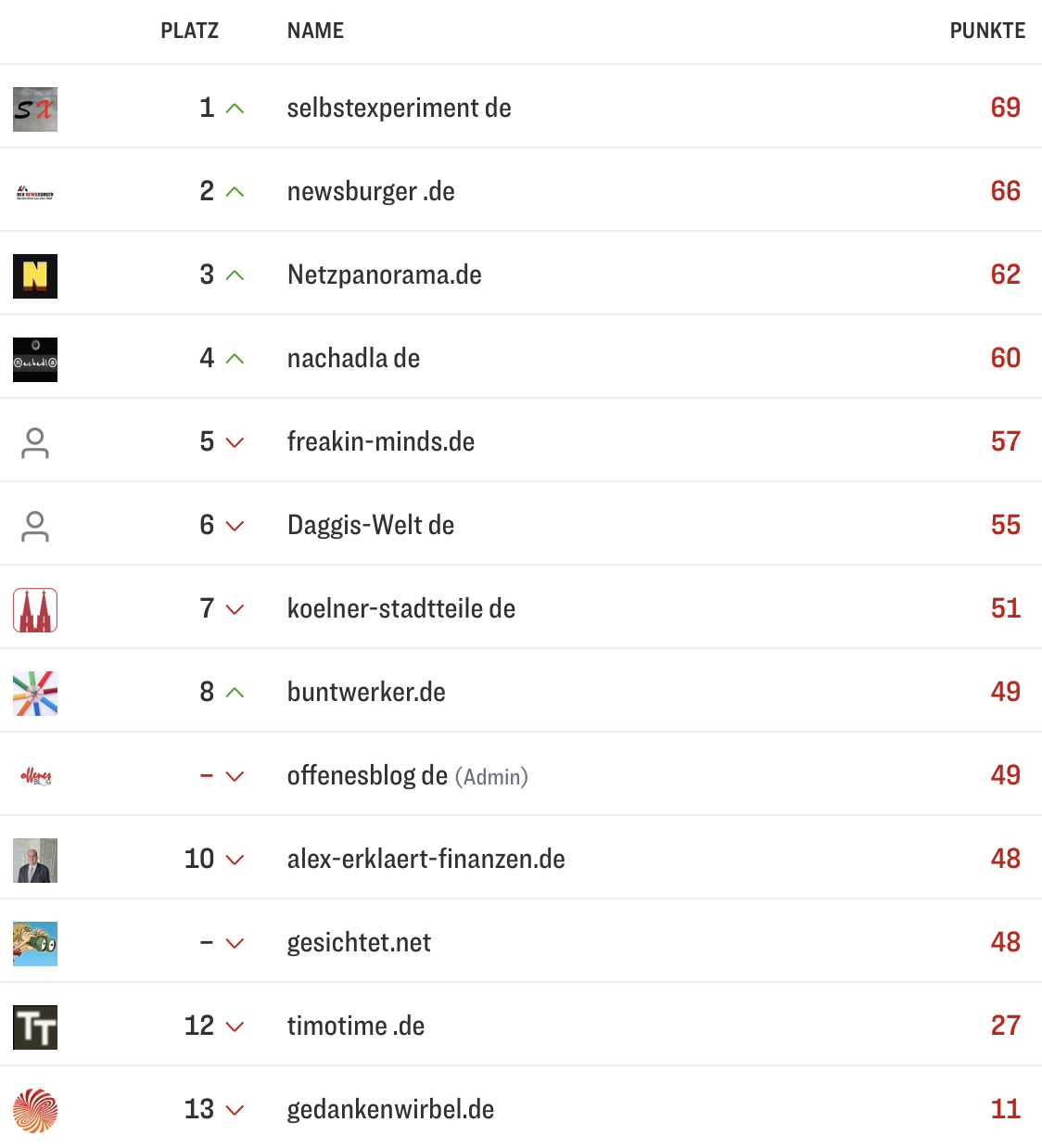Image resolution: width=1042 pixels, height=1148 pixels.
Task: Click the selbstexperiment.de SX logo
Action: [34, 108]
